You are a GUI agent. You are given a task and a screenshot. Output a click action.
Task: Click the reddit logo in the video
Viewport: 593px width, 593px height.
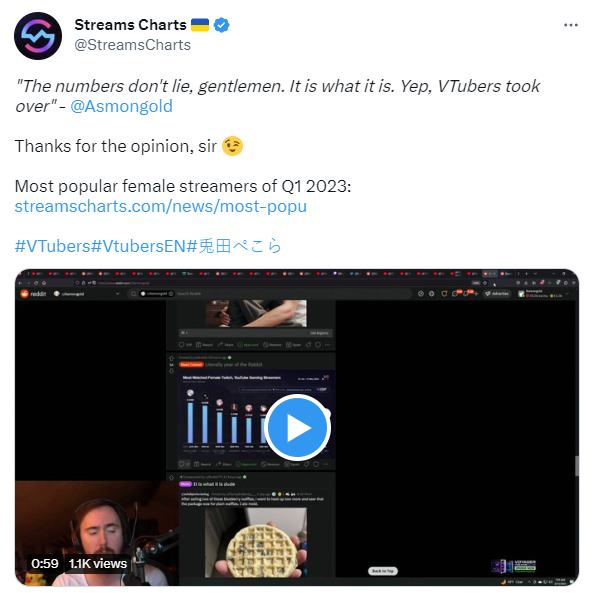(33, 293)
